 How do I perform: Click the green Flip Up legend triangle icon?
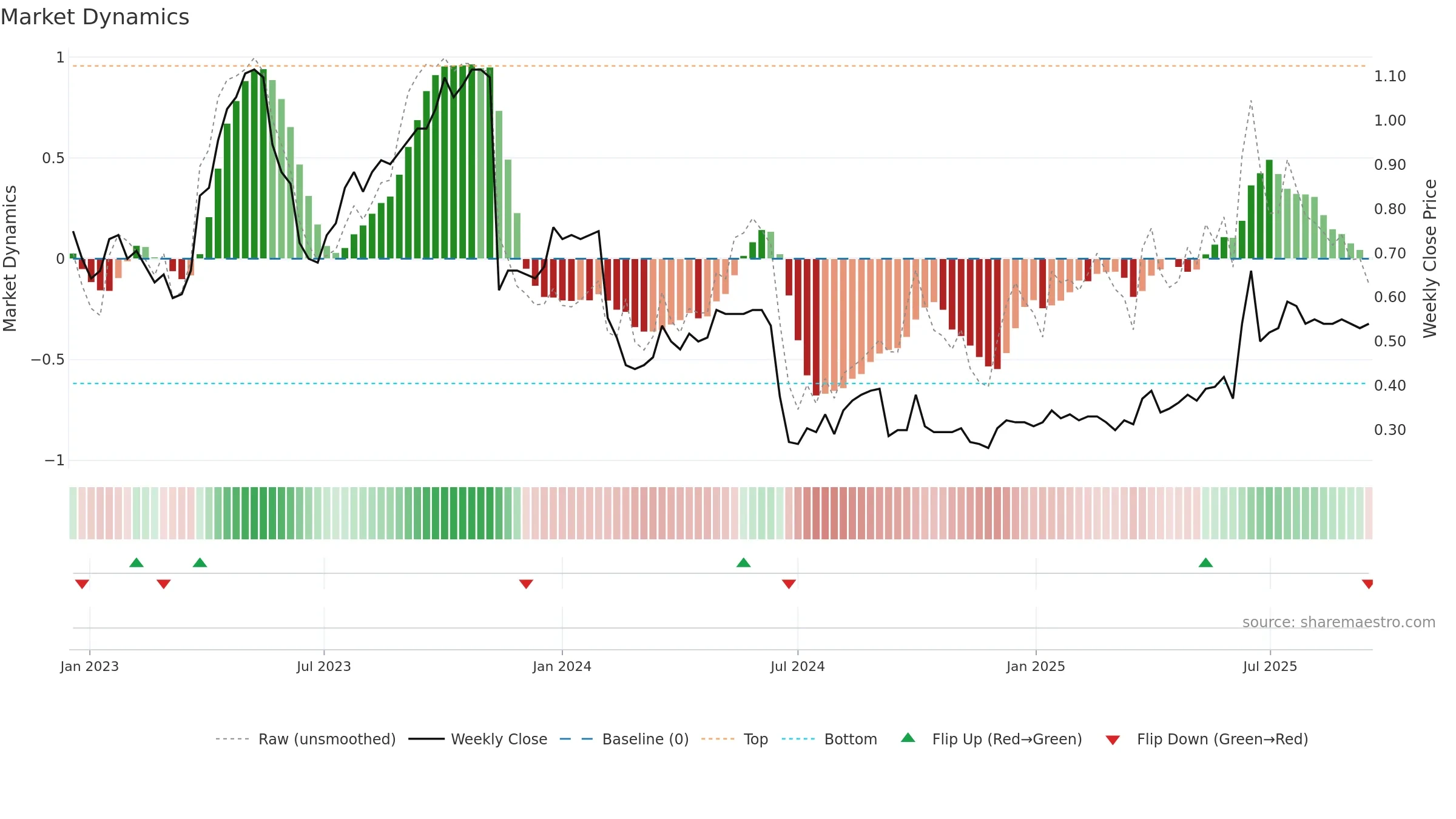908,738
